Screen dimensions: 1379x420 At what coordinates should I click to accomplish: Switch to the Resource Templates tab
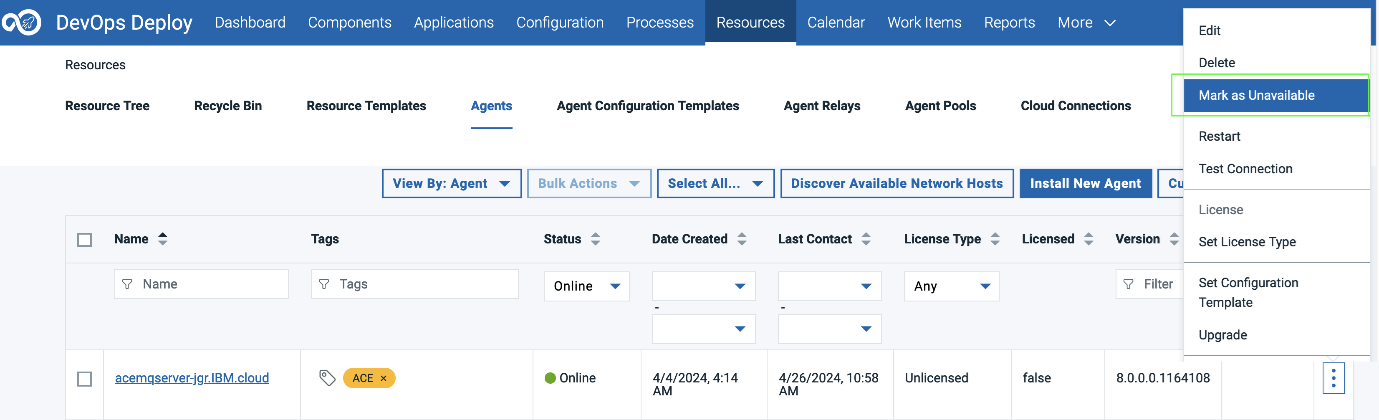[x=366, y=106]
